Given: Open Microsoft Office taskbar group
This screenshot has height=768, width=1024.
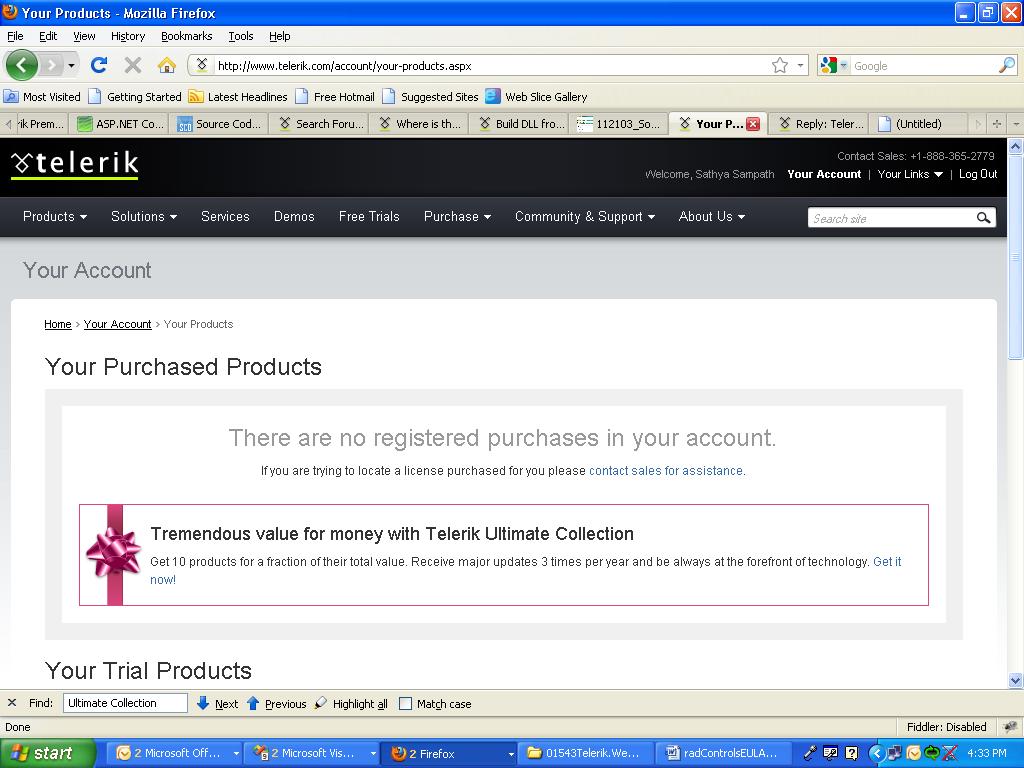Looking at the screenshot, I should tap(176, 753).
